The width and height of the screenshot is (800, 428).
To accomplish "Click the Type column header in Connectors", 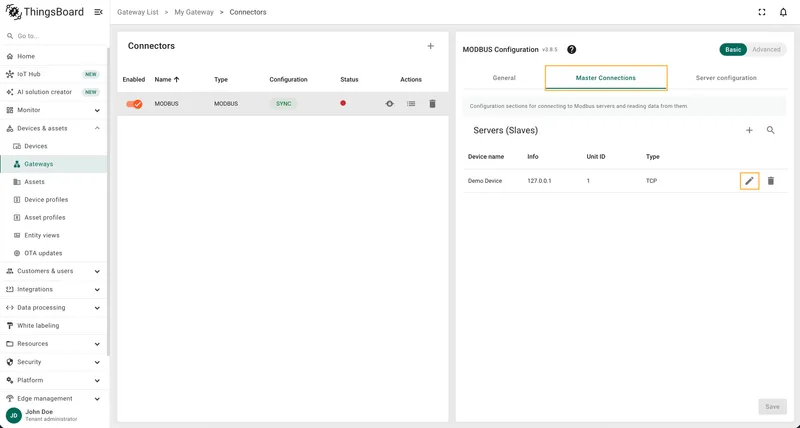I will [221, 80].
